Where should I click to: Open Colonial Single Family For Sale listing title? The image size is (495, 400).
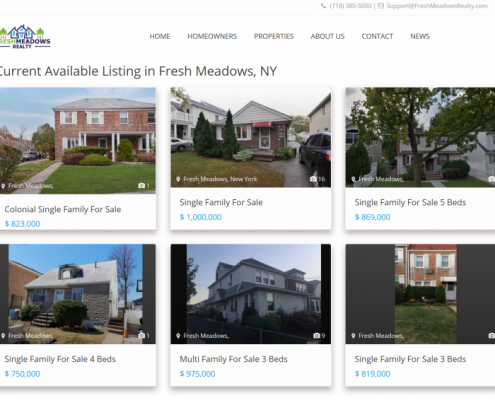coord(63,209)
